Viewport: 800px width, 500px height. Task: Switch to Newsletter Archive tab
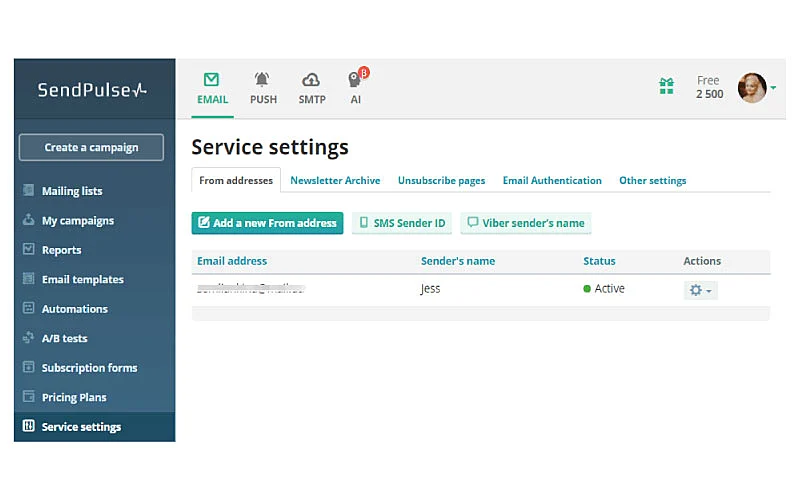(x=335, y=181)
